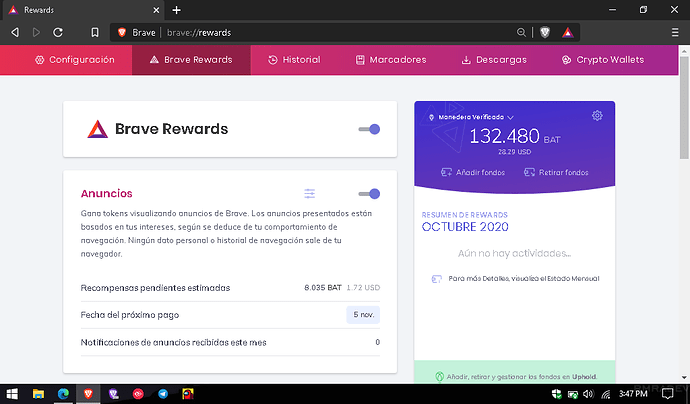690x404 pixels.
Task: Open Telegram from the taskbar
Action: [x=163, y=393]
